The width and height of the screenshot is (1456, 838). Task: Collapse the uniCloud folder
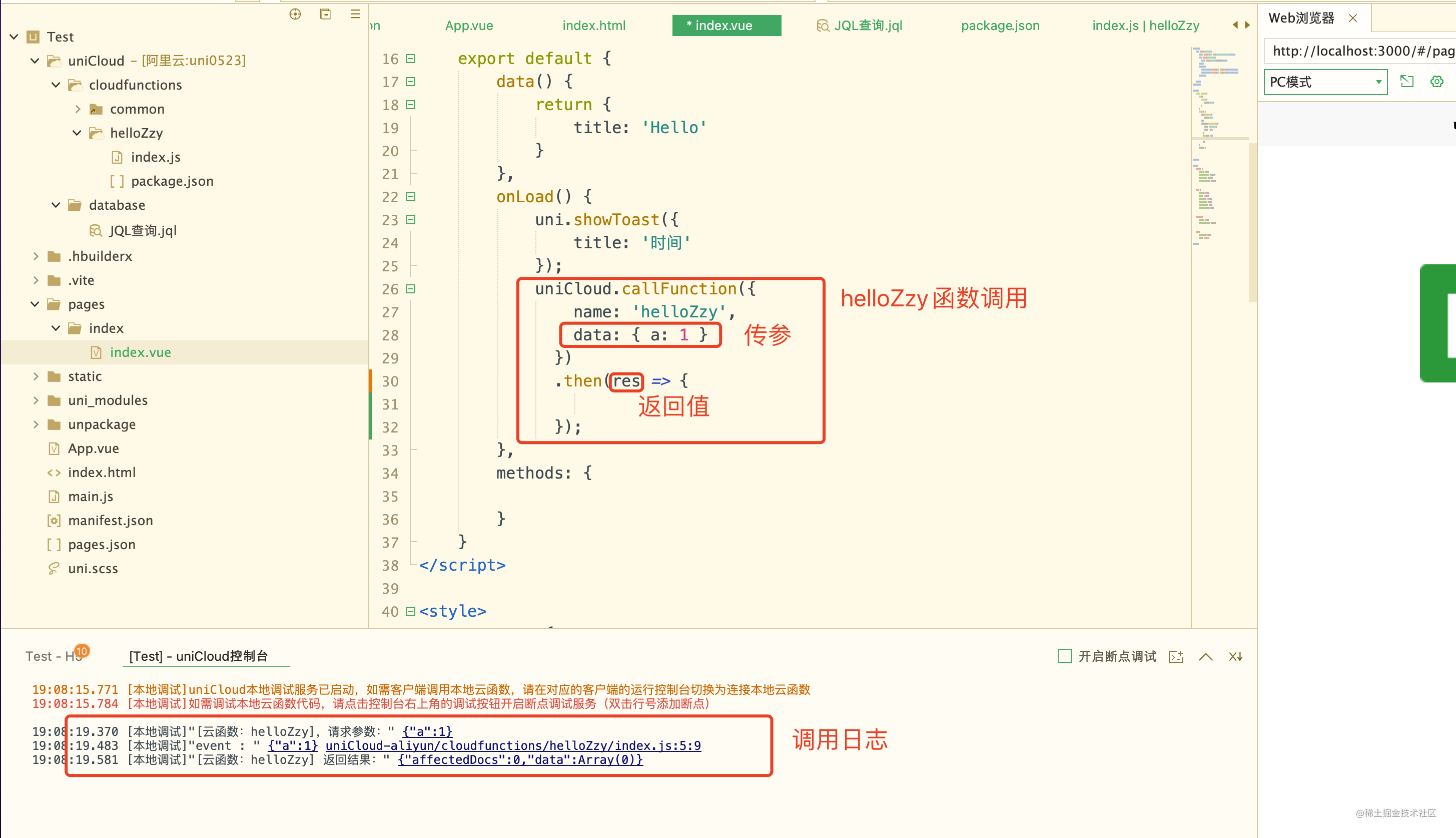tap(35, 61)
